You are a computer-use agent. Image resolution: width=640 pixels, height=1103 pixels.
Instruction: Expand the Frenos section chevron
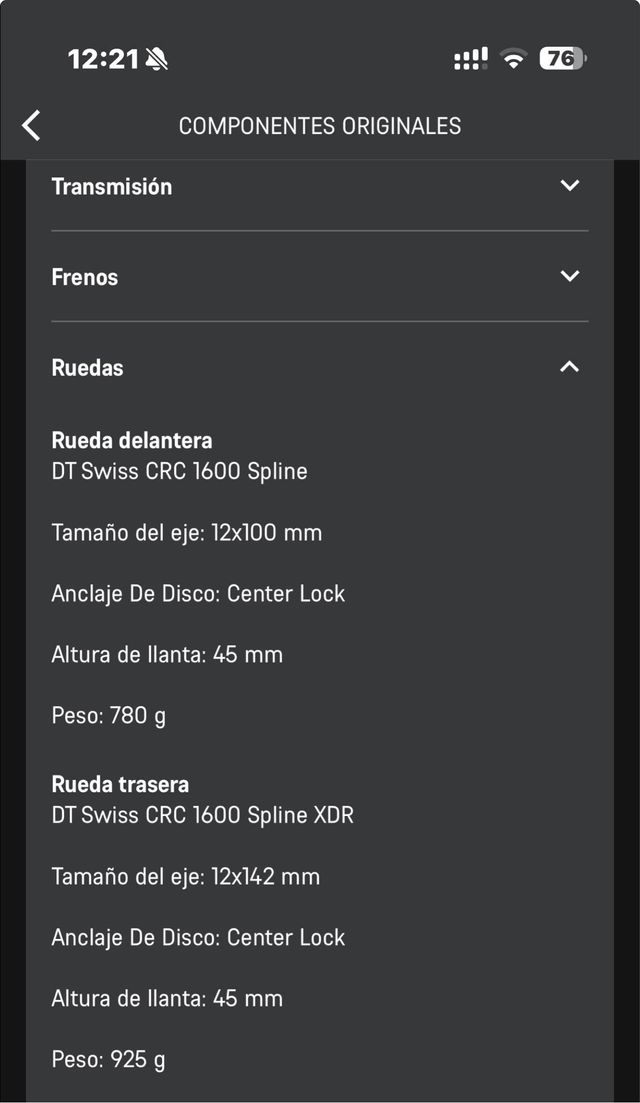(x=570, y=276)
